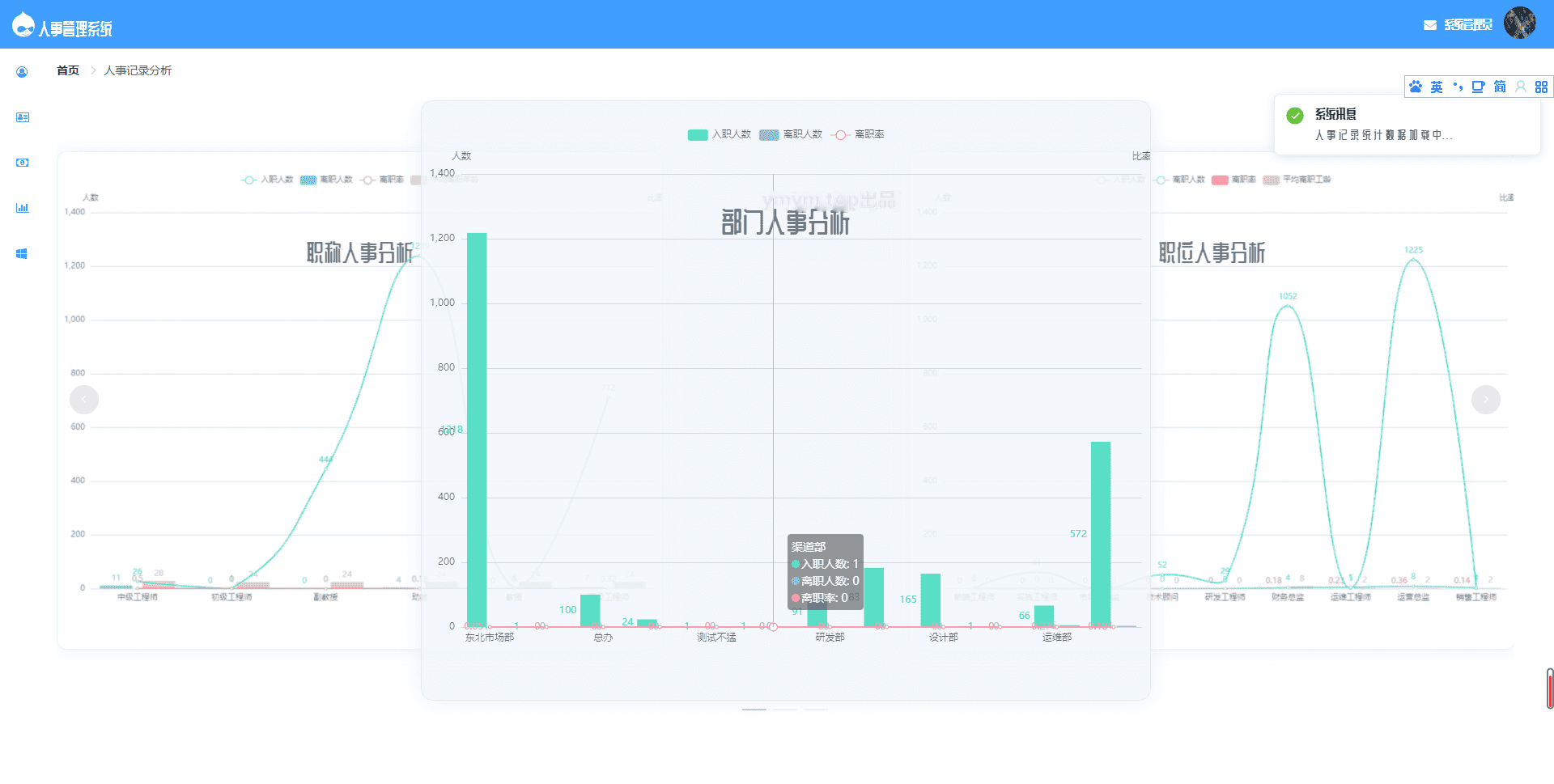Image resolution: width=1554 pixels, height=784 pixels.
Task: Open the mail envelope icon in header
Action: pyautogui.click(x=1429, y=25)
